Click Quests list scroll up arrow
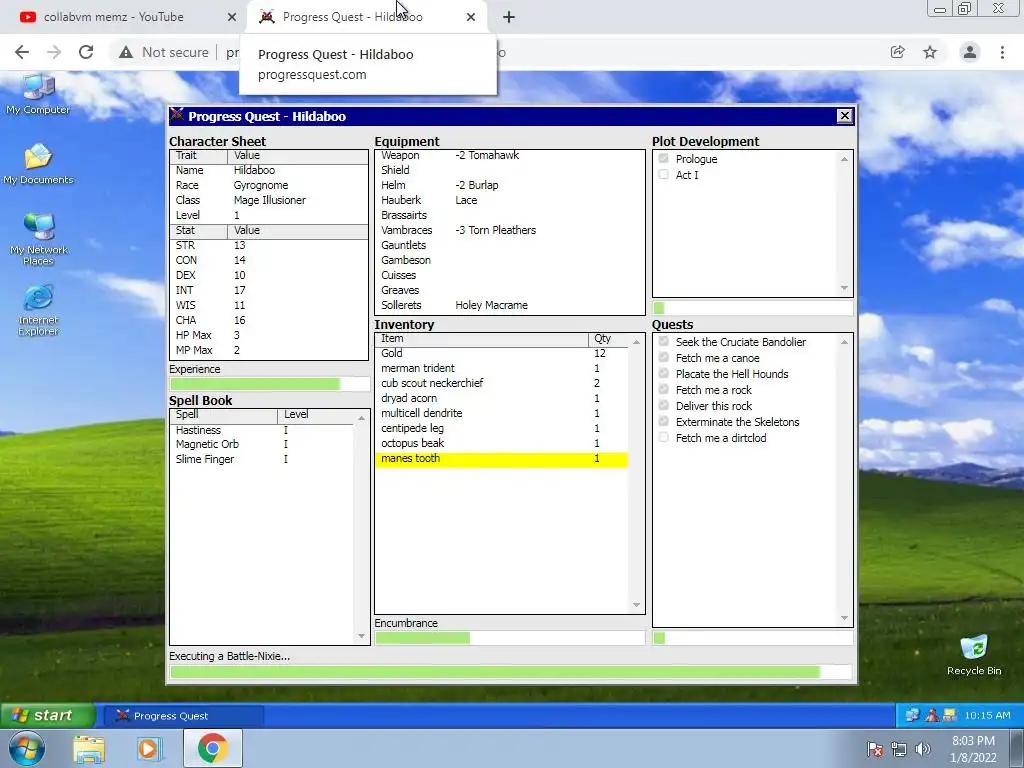 tap(844, 342)
